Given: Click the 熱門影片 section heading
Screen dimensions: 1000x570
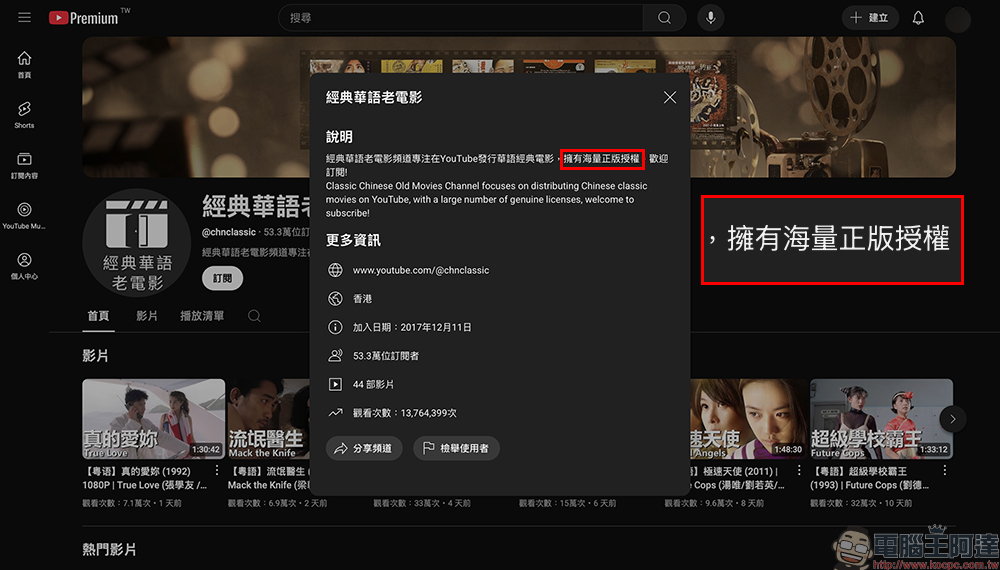Looking at the screenshot, I should (109, 550).
